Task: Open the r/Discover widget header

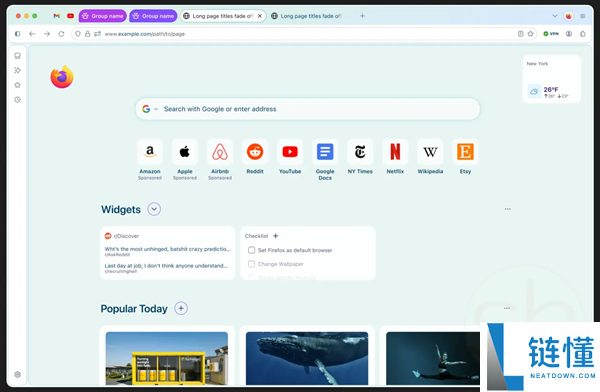Action: coord(122,236)
